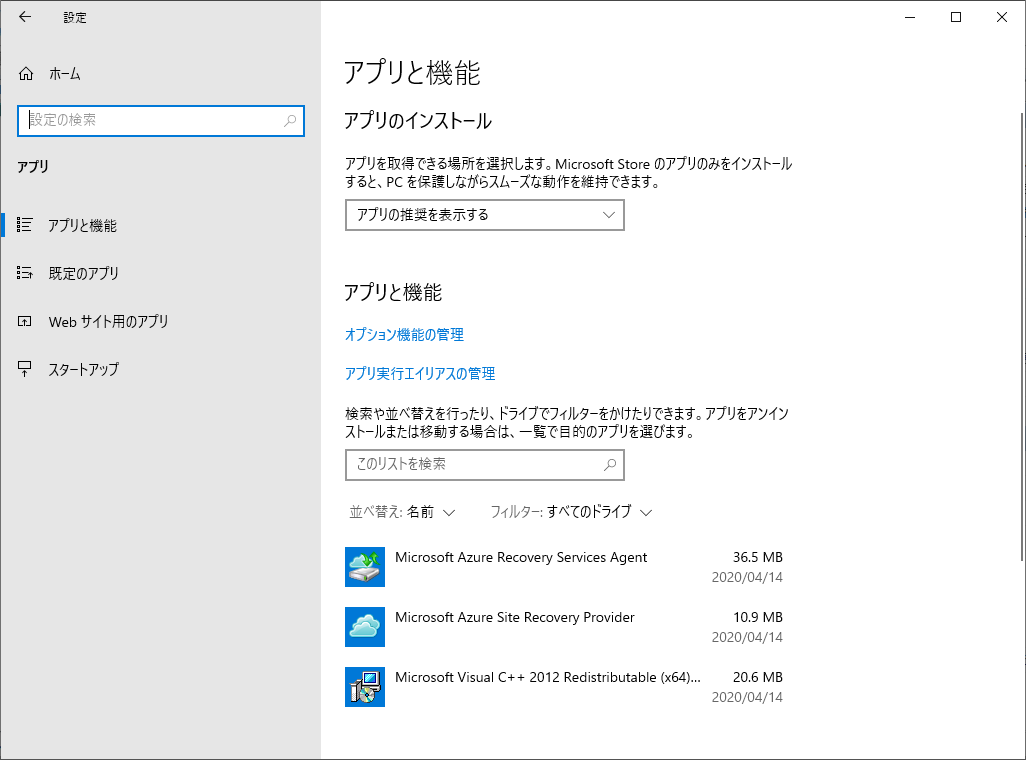Click the magnifier in このリストを検索 box

(610, 465)
